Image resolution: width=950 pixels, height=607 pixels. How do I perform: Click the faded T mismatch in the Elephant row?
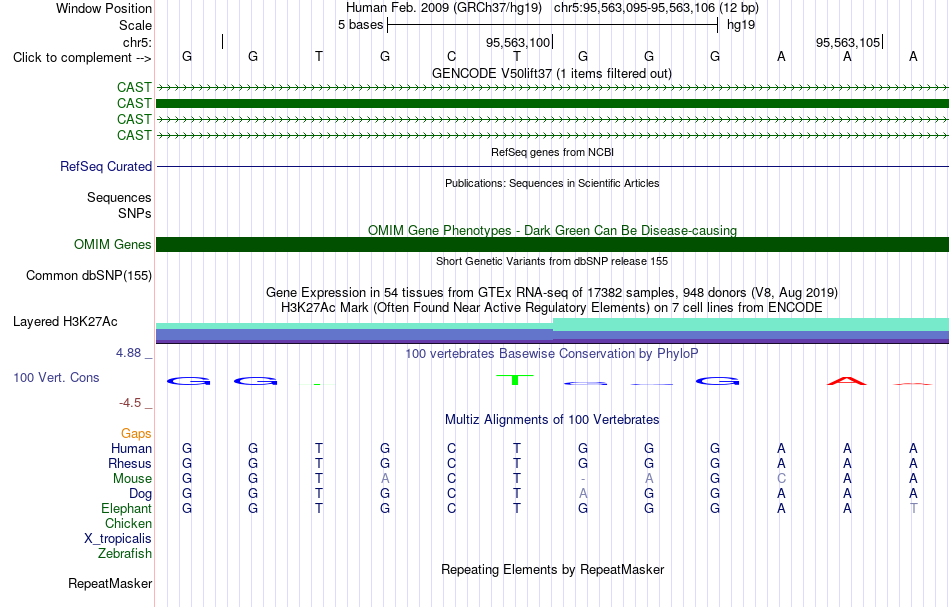pyautogui.click(x=913, y=508)
